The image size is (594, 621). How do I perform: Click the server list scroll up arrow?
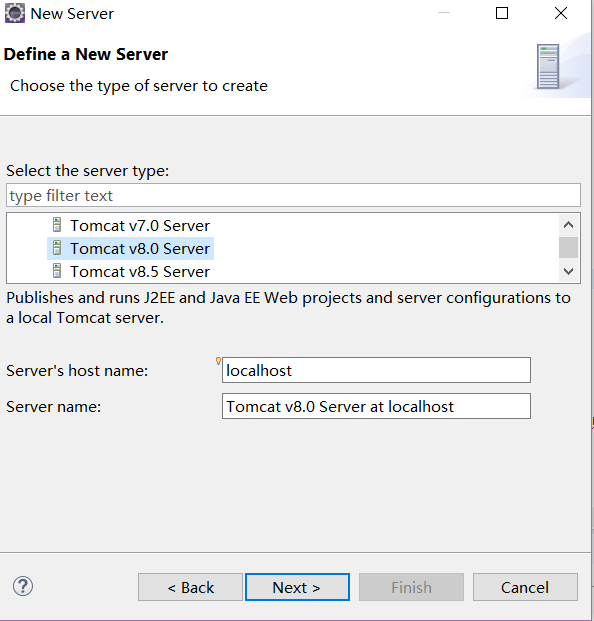pos(568,225)
